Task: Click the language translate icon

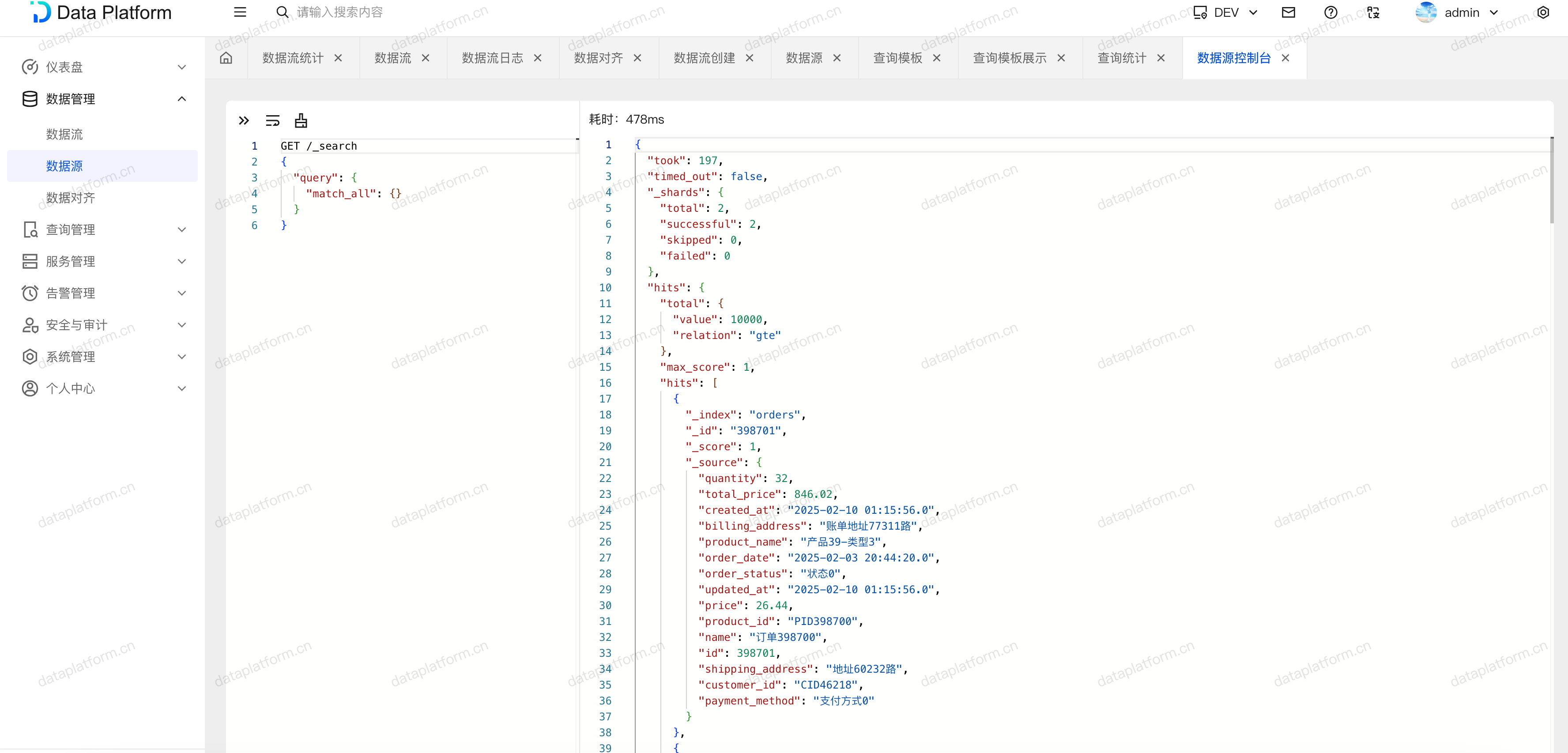Action: 1373,12
